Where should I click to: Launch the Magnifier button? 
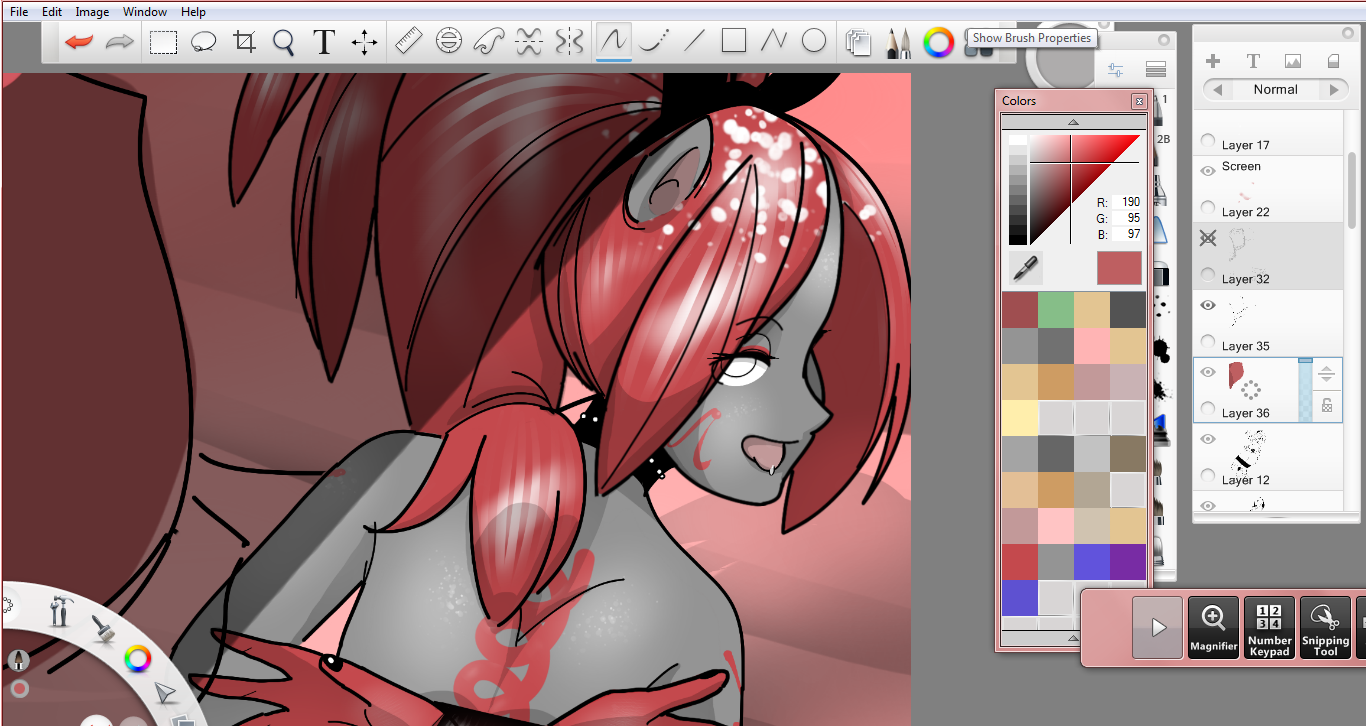pyautogui.click(x=1214, y=628)
